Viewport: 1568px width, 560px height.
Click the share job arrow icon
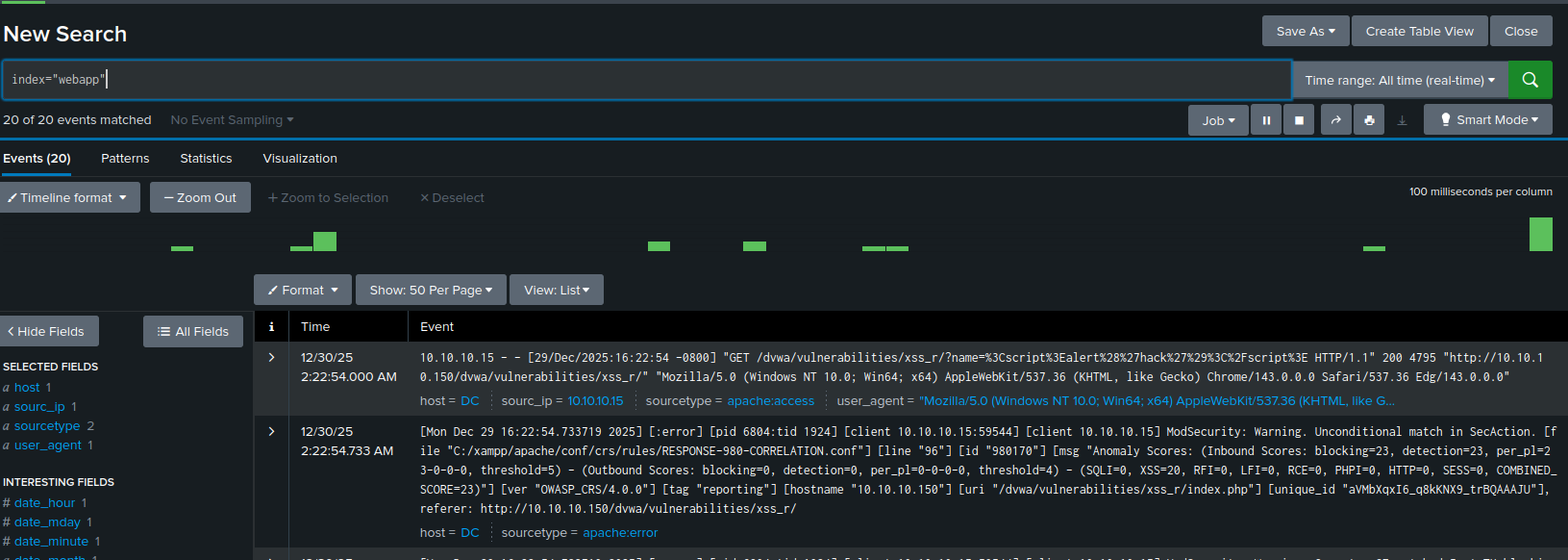[x=1335, y=120]
